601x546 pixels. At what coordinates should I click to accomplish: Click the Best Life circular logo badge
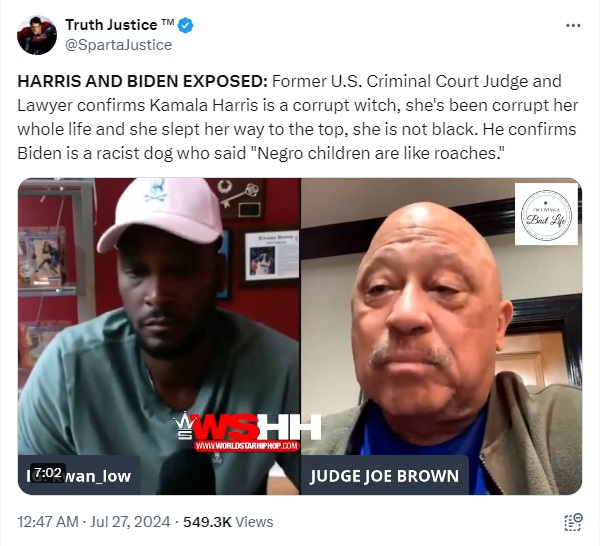[546, 214]
